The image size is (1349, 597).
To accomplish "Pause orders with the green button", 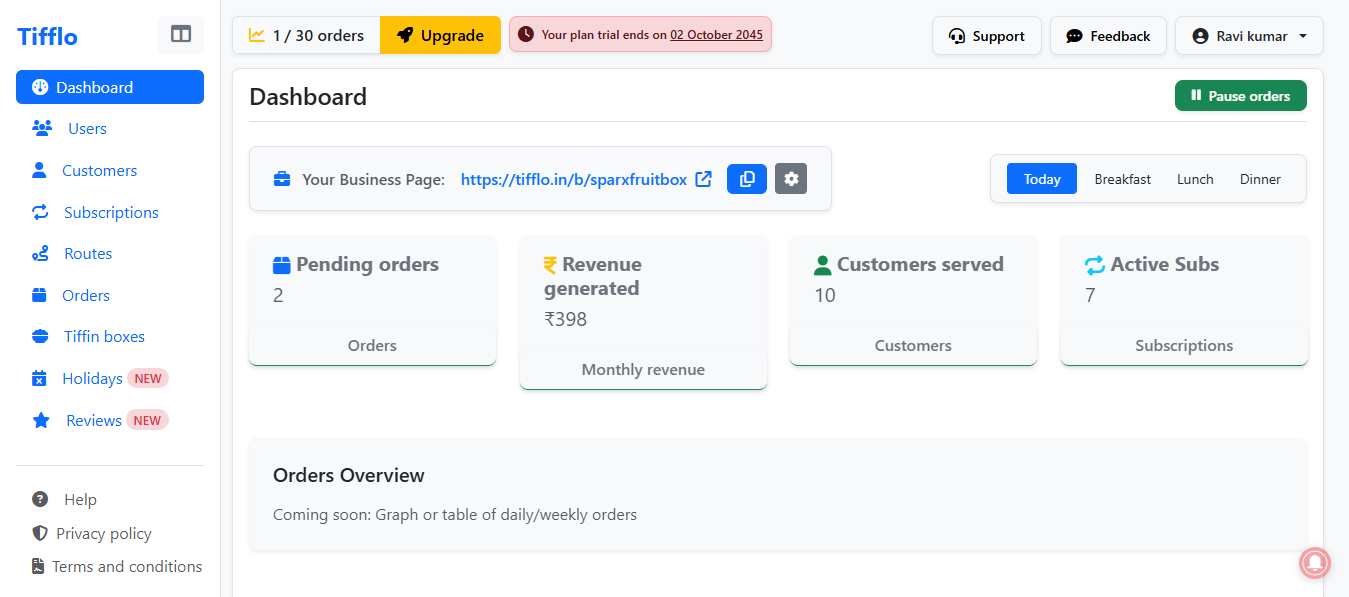I will (1240, 96).
